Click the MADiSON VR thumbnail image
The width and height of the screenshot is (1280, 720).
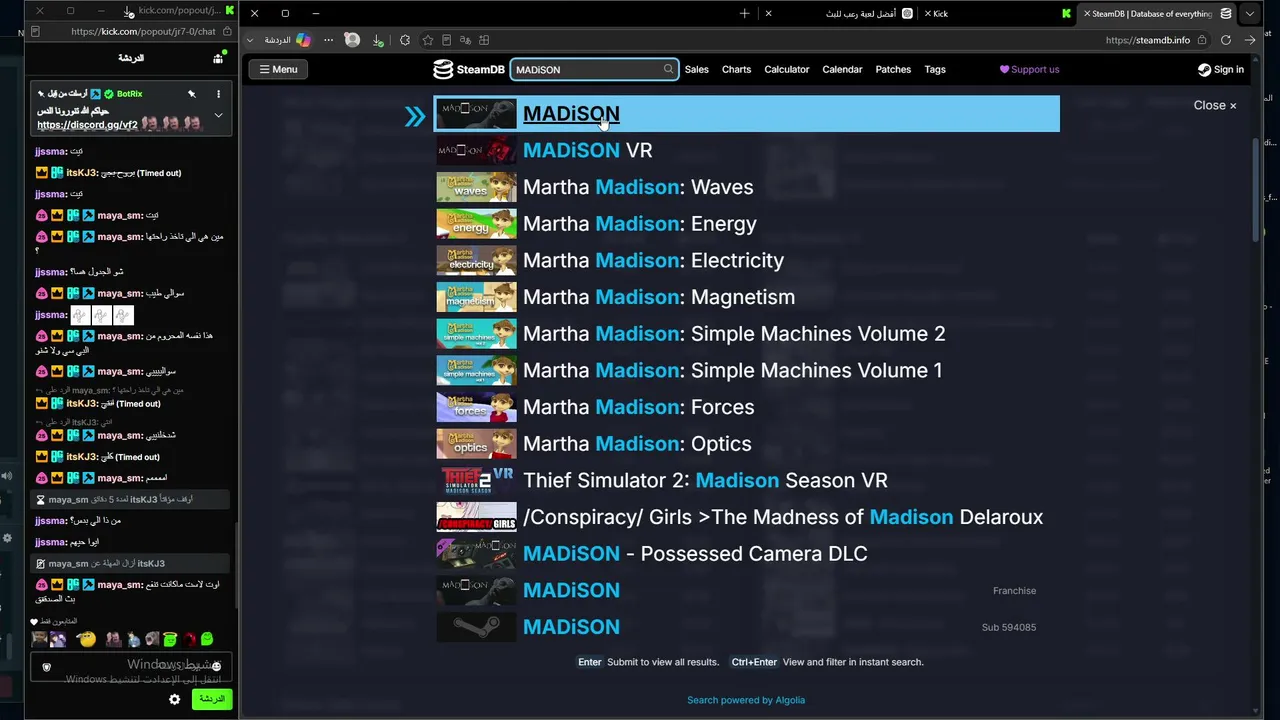477,151
